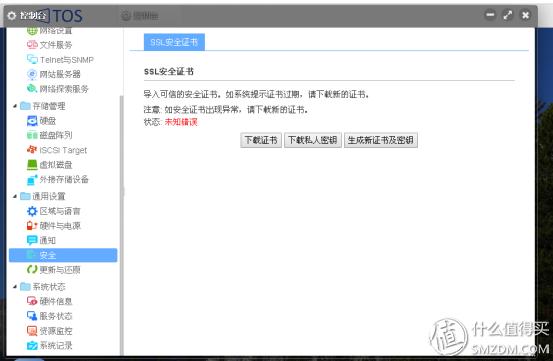
Task: Select the SSL安全证书 tab
Action: coord(174,42)
